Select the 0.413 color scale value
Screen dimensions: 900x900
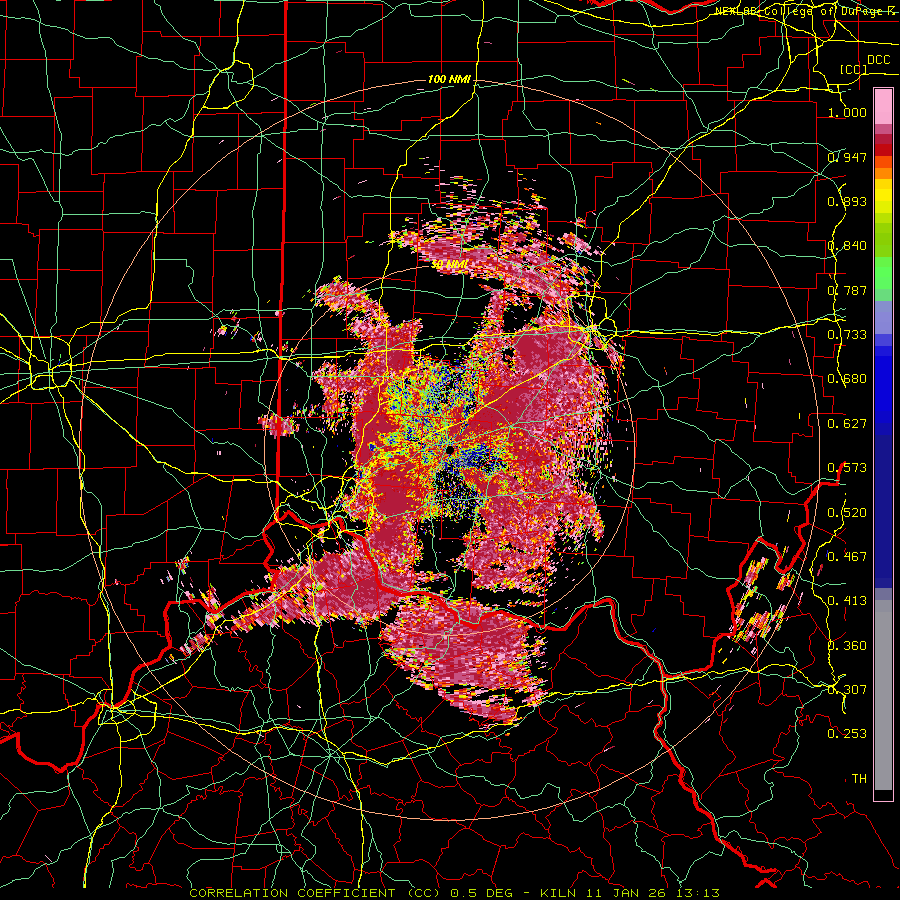click(847, 601)
